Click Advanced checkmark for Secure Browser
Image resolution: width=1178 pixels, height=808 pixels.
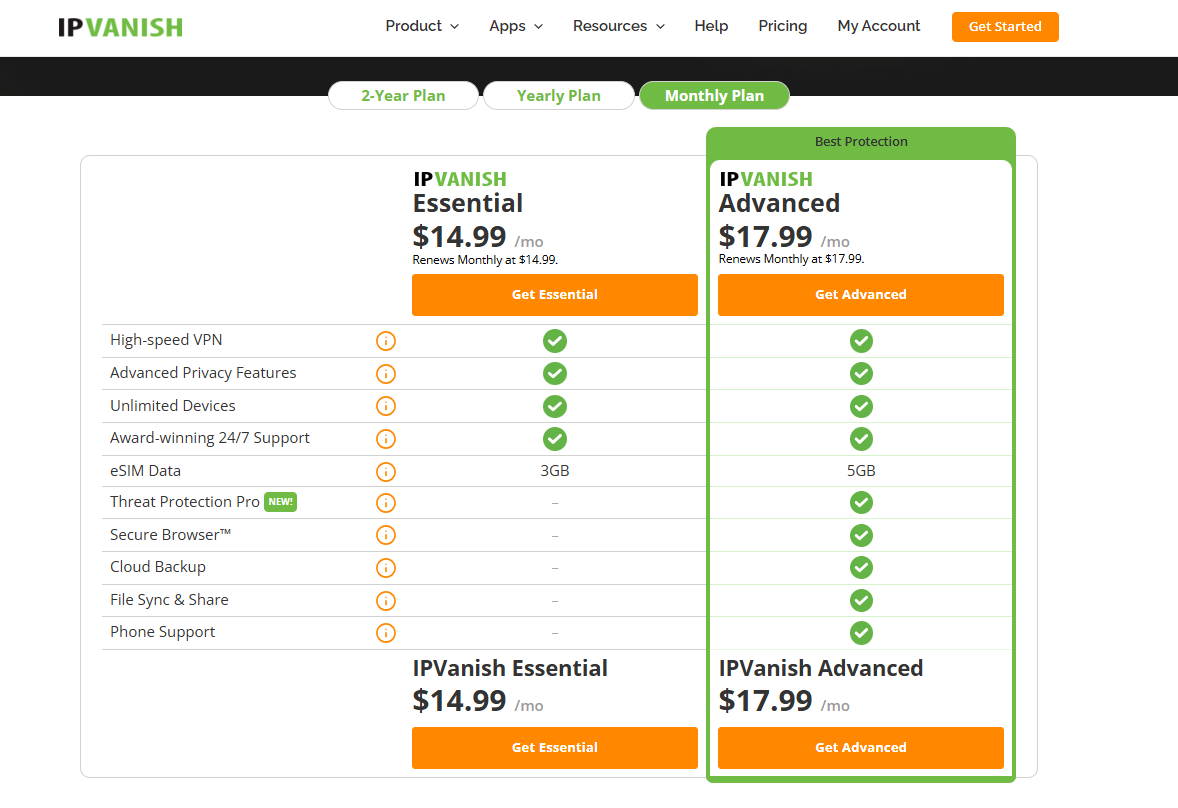[x=861, y=535]
